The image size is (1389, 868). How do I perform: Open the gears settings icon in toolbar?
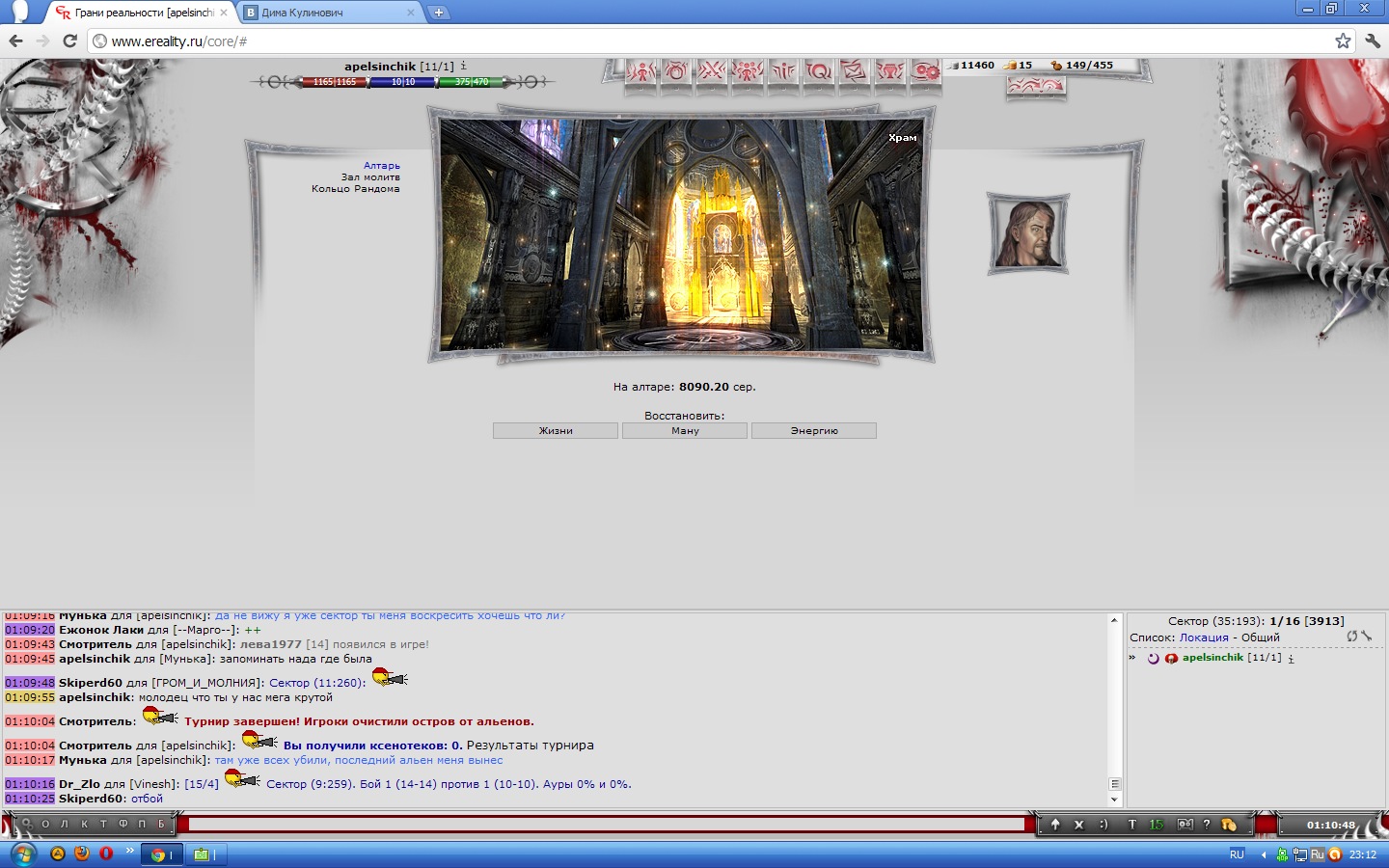click(x=926, y=71)
